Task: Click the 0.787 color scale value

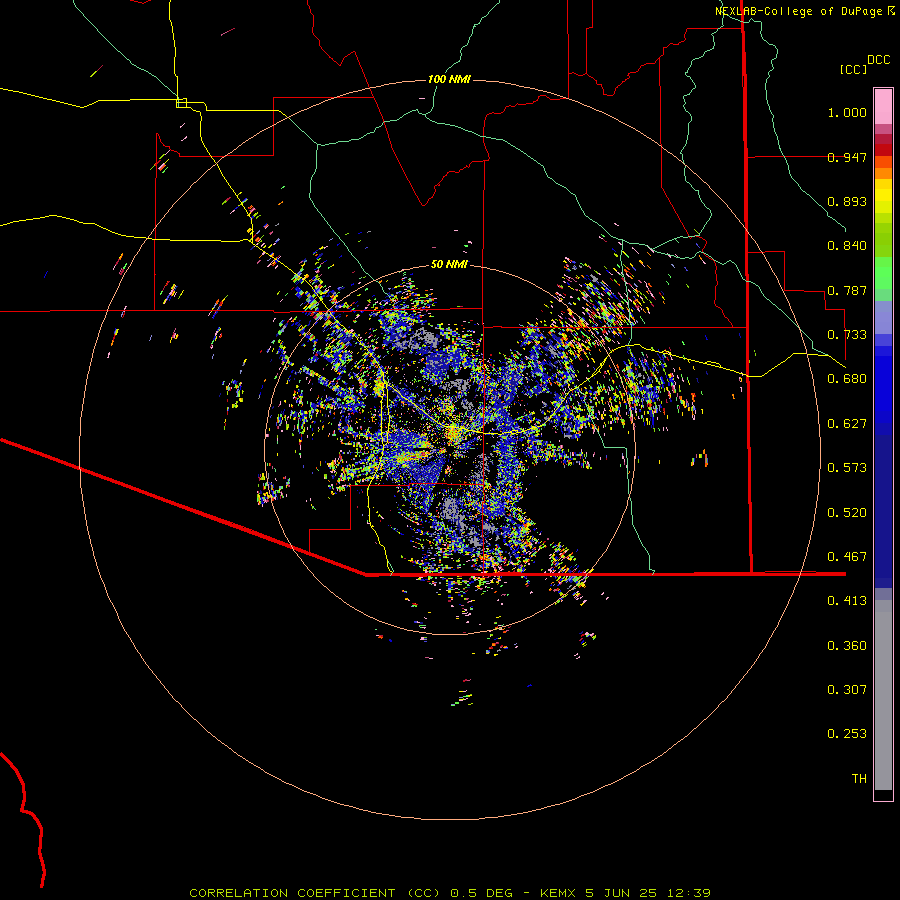Action: click(847, 290)
